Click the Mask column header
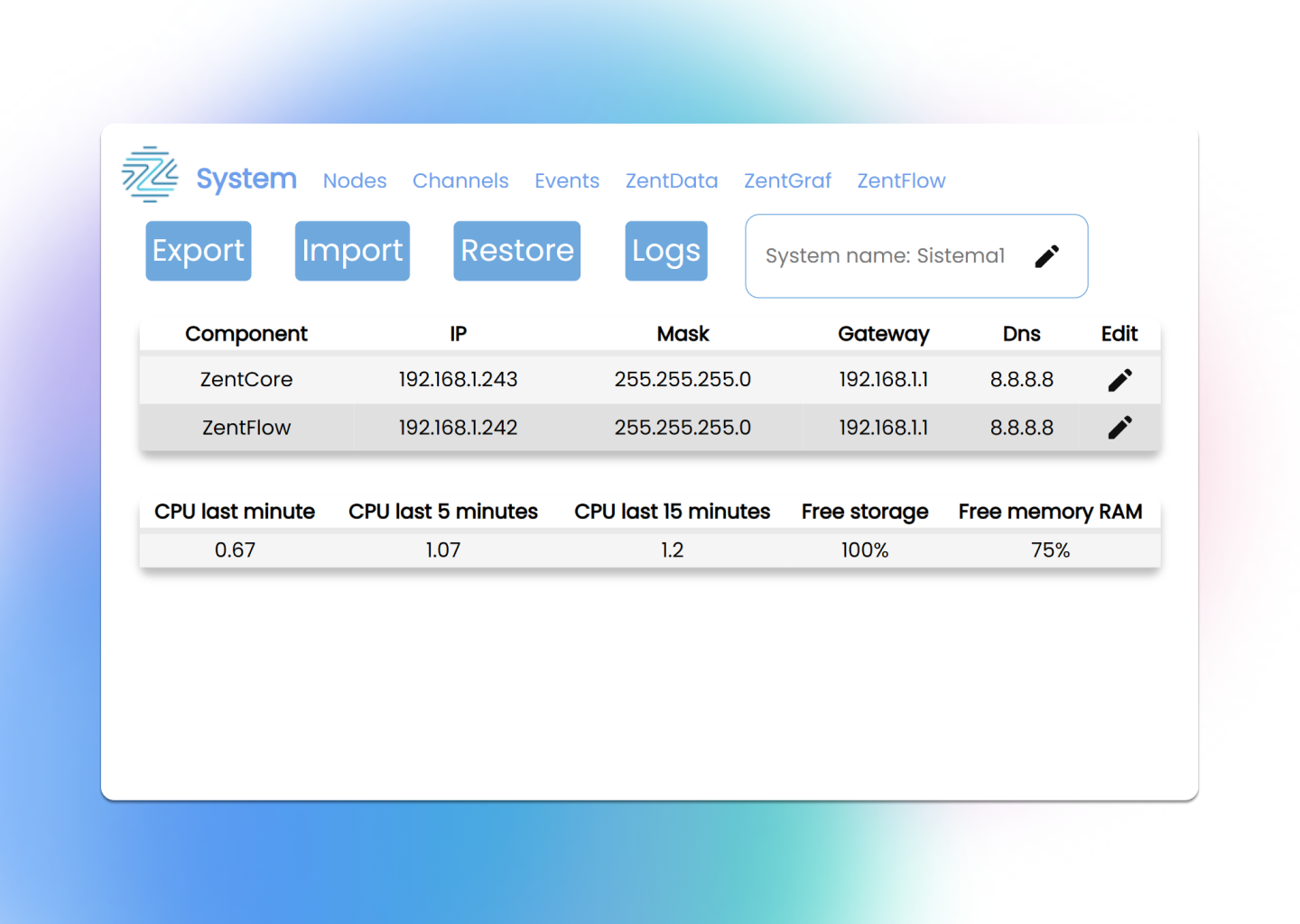Image resolution: width=1300 pixels, height=924 pixels. tap(682, 334)
